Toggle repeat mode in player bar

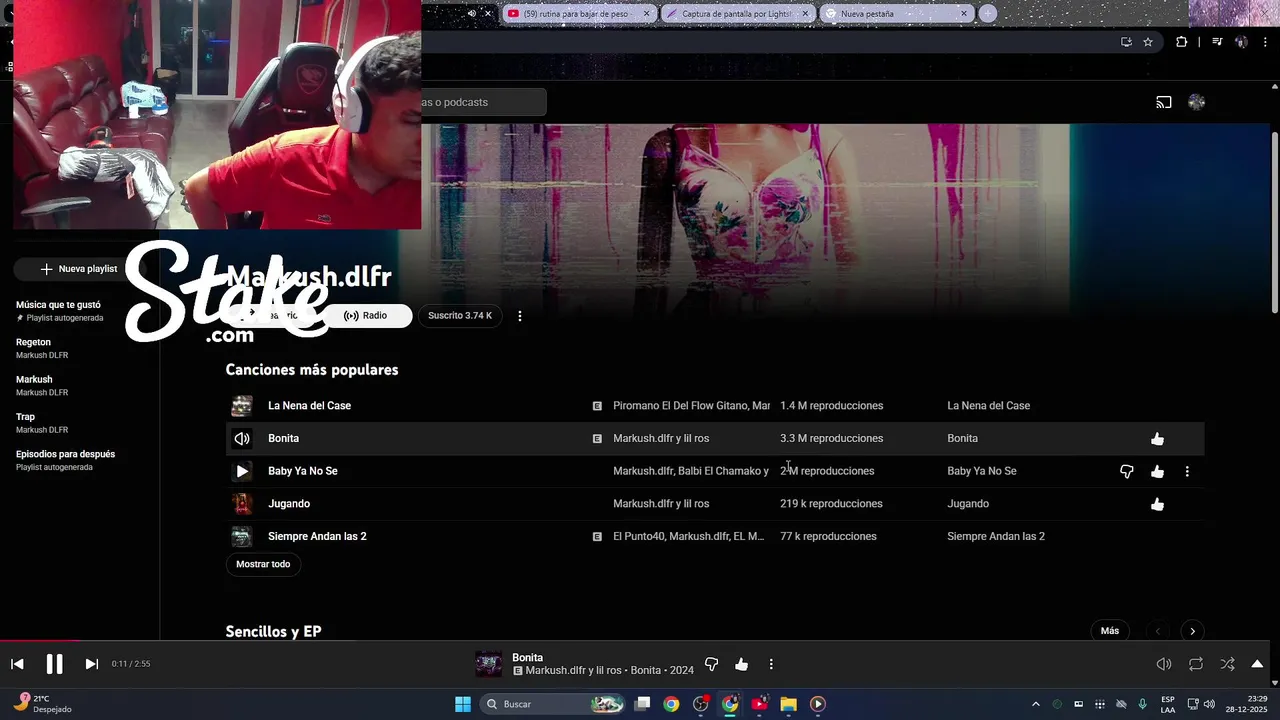1196,664
